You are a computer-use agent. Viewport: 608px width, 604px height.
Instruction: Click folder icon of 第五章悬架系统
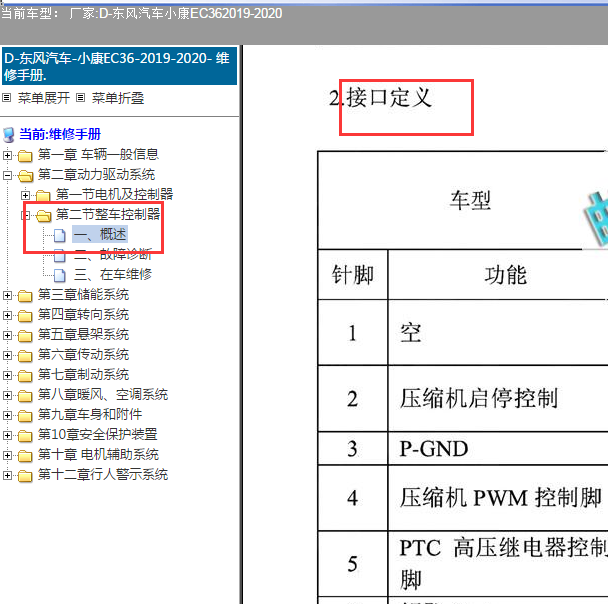[x=25, y=336]
